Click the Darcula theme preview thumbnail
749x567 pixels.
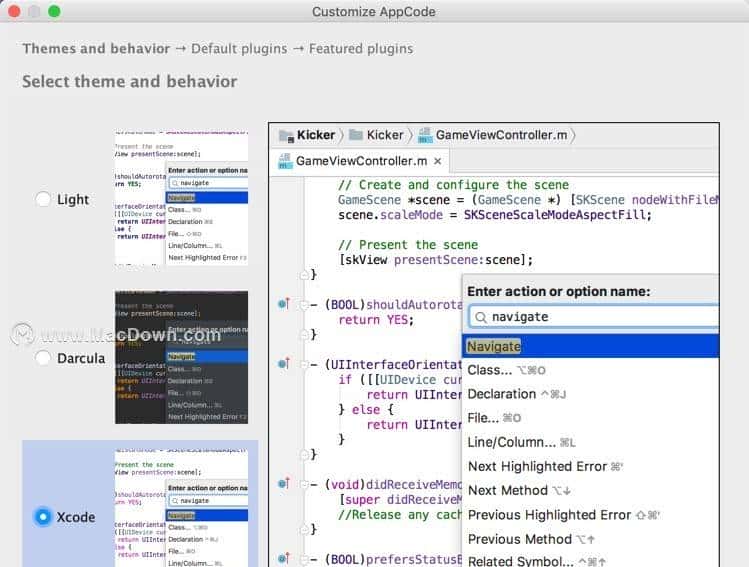tap(182, 357)
